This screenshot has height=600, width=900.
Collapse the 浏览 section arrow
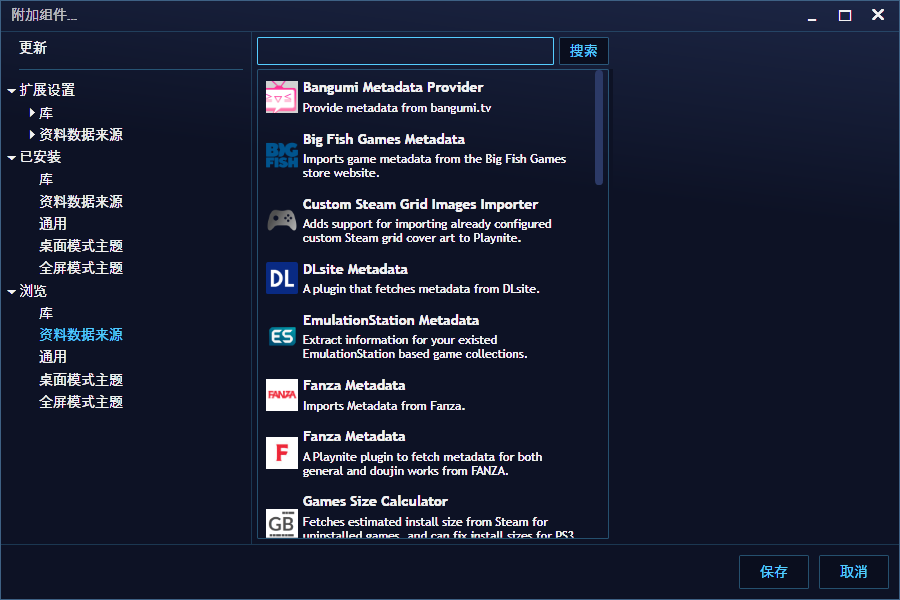tap(11, 292)
